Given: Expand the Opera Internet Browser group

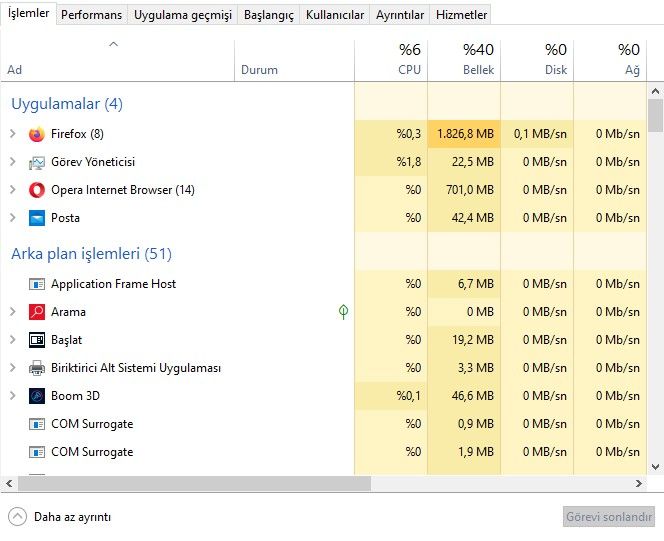Looking at the screenshot, I should pyautogui.click(x=12, y=190).
